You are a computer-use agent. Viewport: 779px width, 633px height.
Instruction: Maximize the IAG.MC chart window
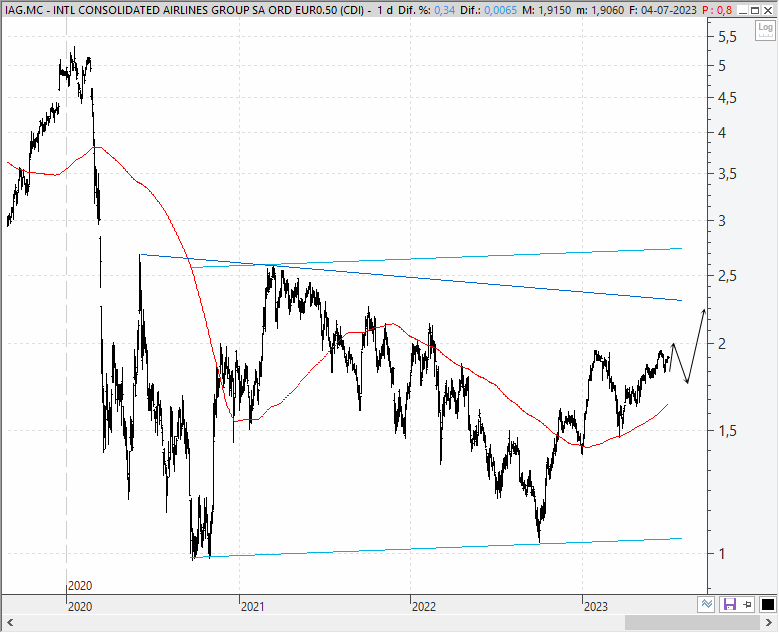pos(755,10)
